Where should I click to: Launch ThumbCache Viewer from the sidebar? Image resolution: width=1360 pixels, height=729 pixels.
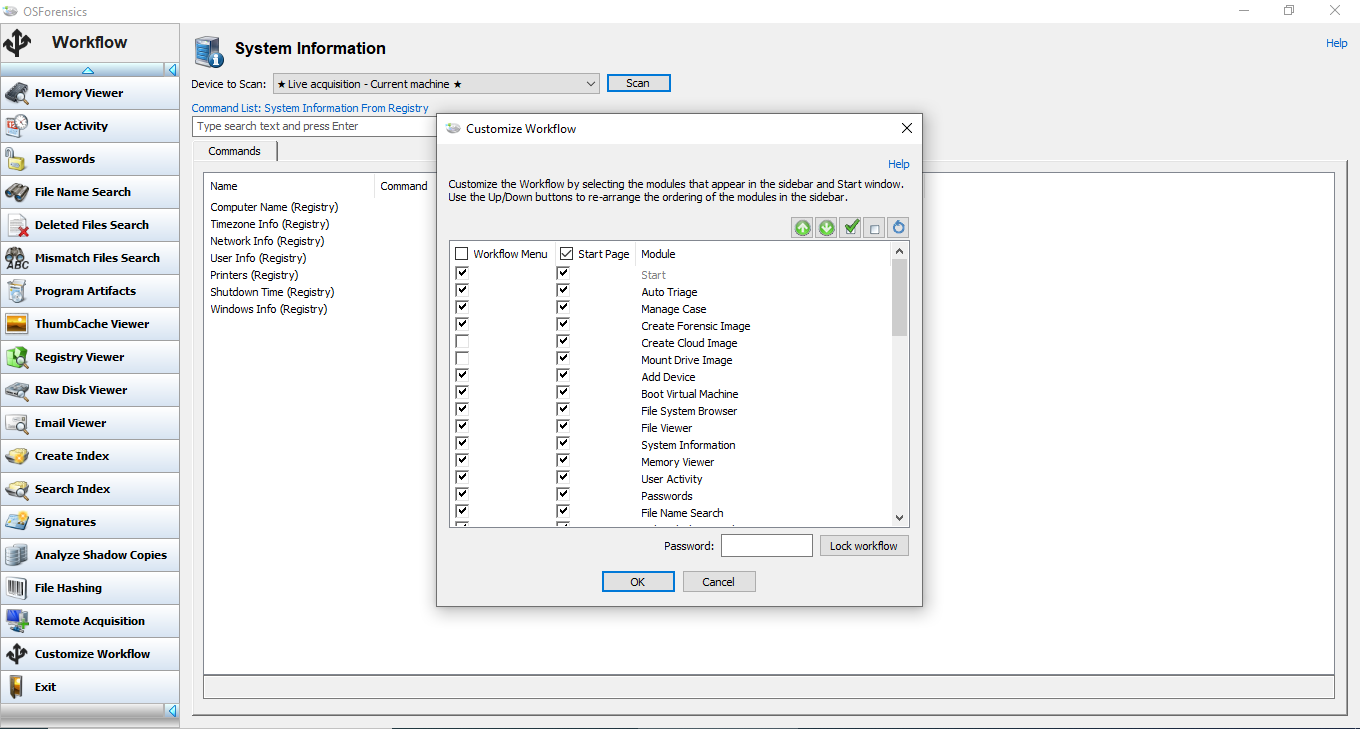(x=90, y=324)
